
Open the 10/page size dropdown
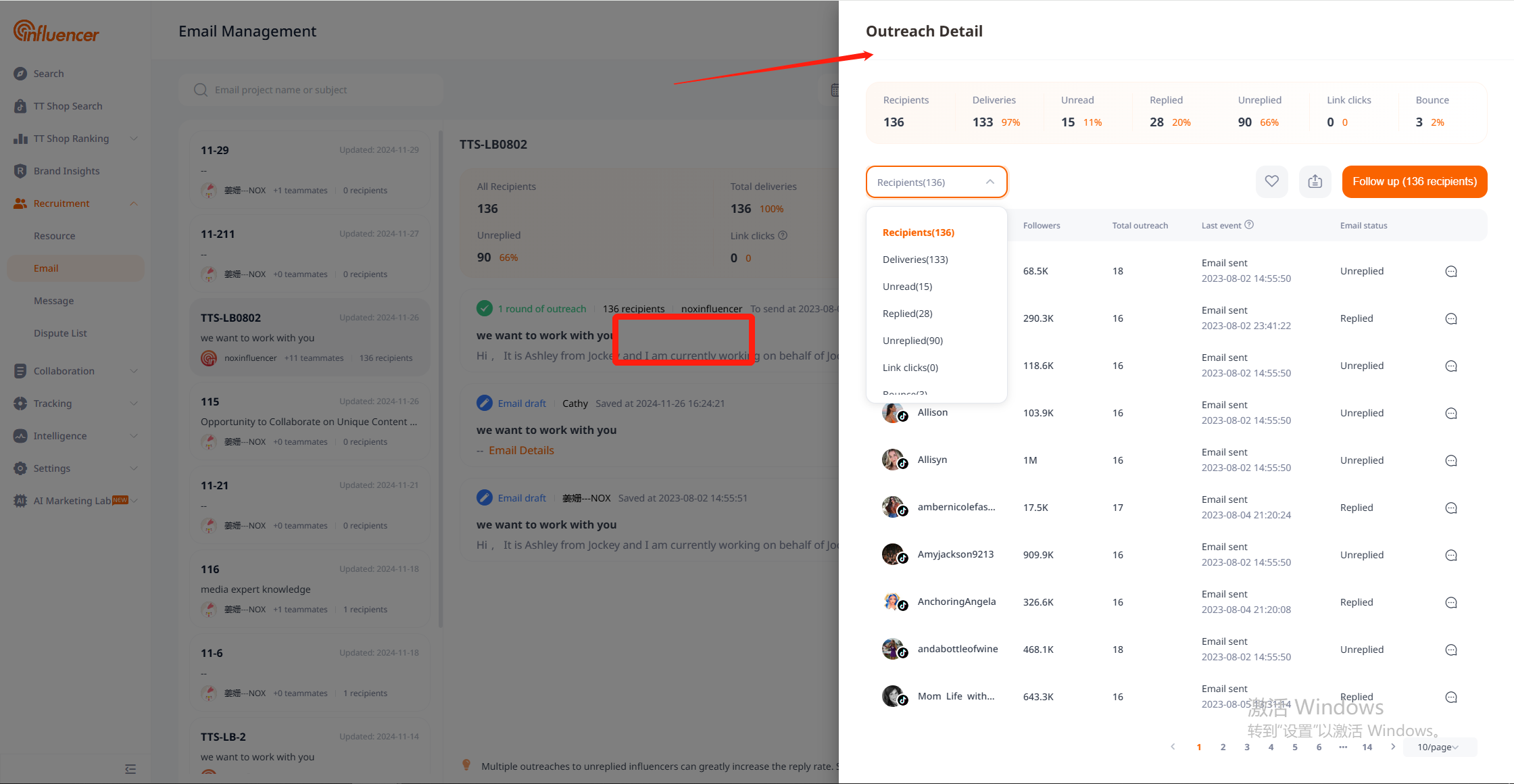pos(1438,747)
